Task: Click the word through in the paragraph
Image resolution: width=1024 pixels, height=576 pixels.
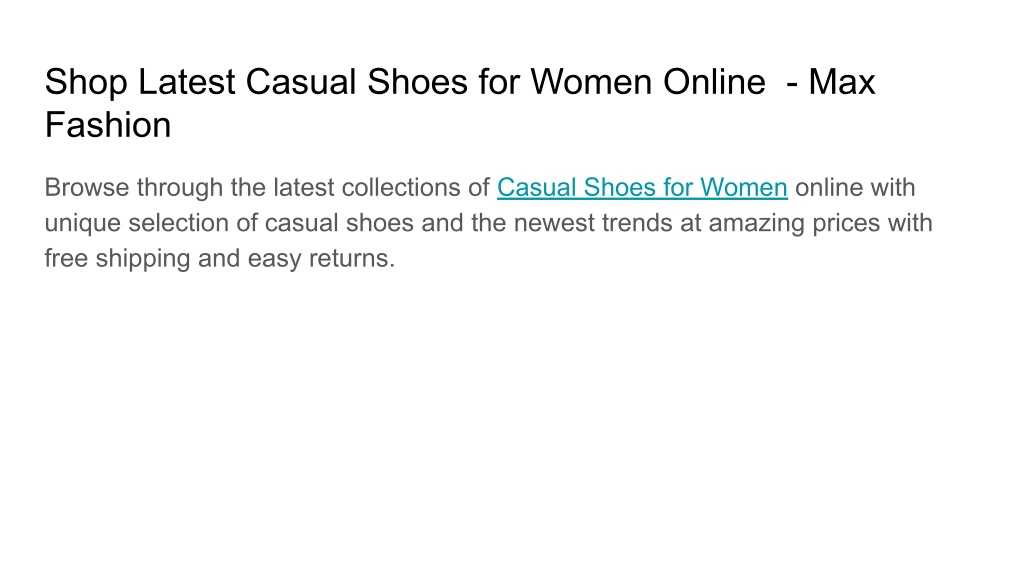Action: tap(180, 188)
